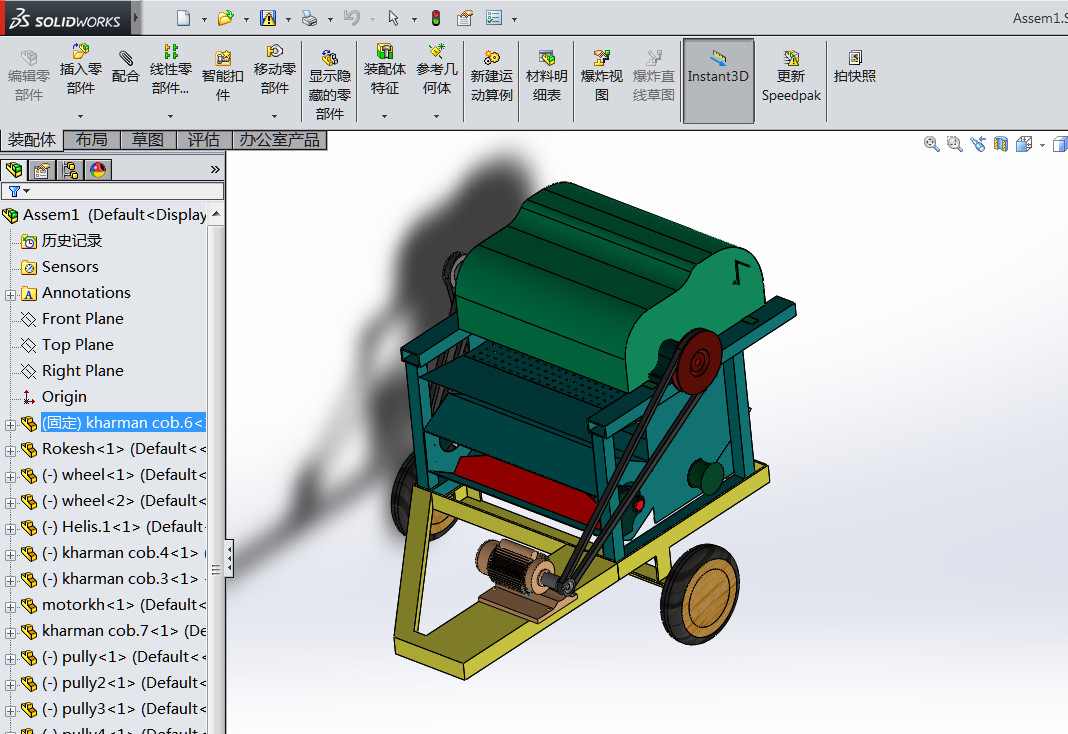Screen dimensions: 1068x734
Task: Expand the Annotations tree node
Action: [11, 294]
